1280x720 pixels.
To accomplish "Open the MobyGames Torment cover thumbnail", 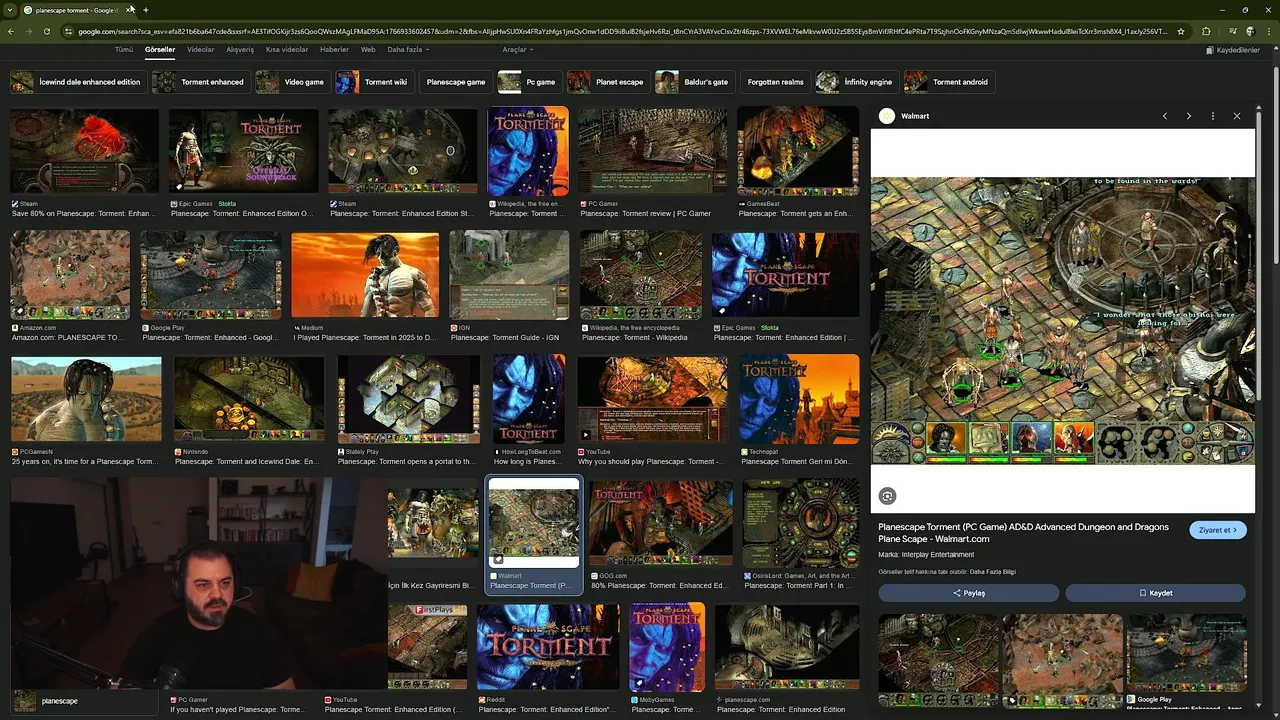I will (x=667, y=647).
